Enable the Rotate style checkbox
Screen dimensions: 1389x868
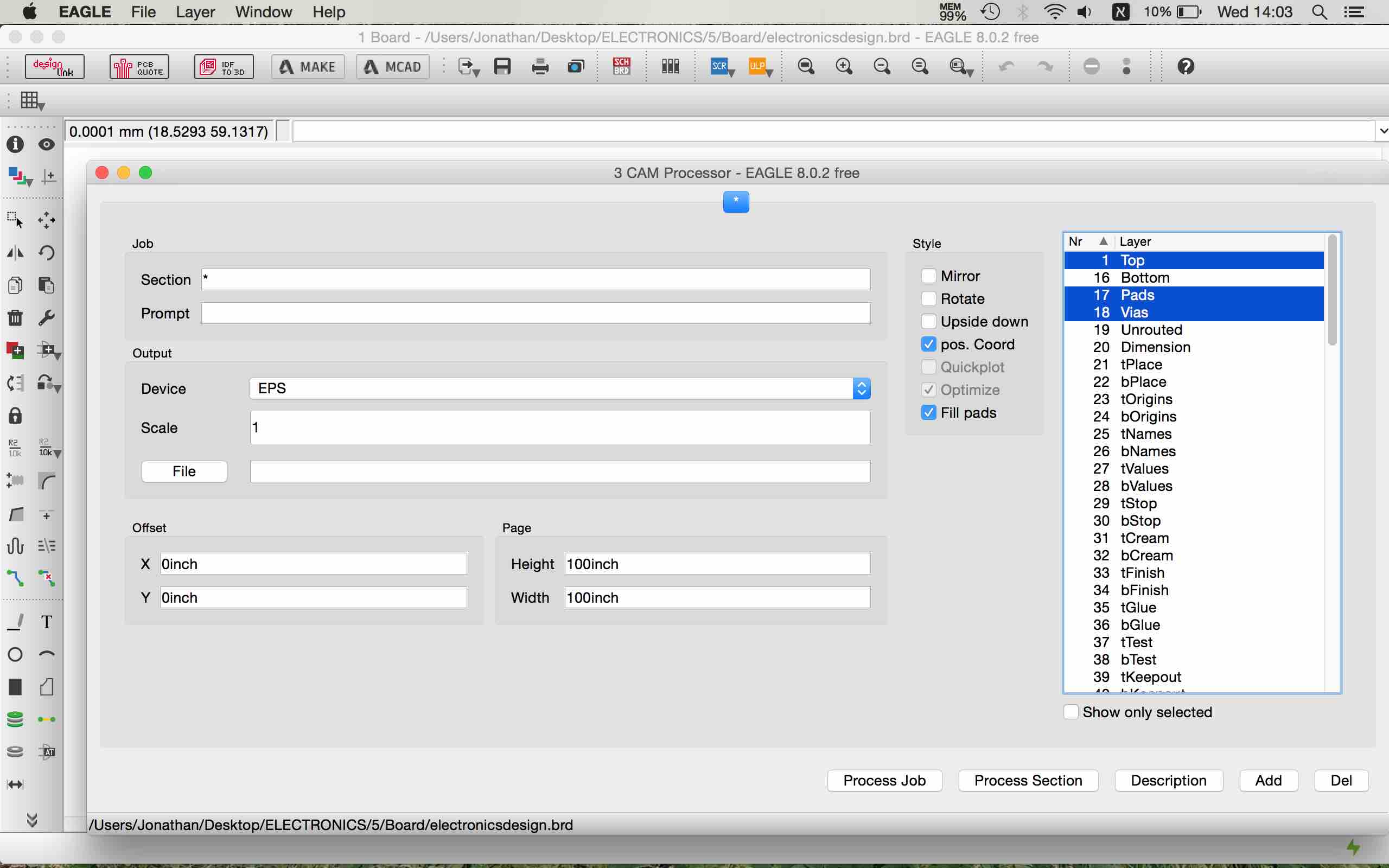[929, 298]
